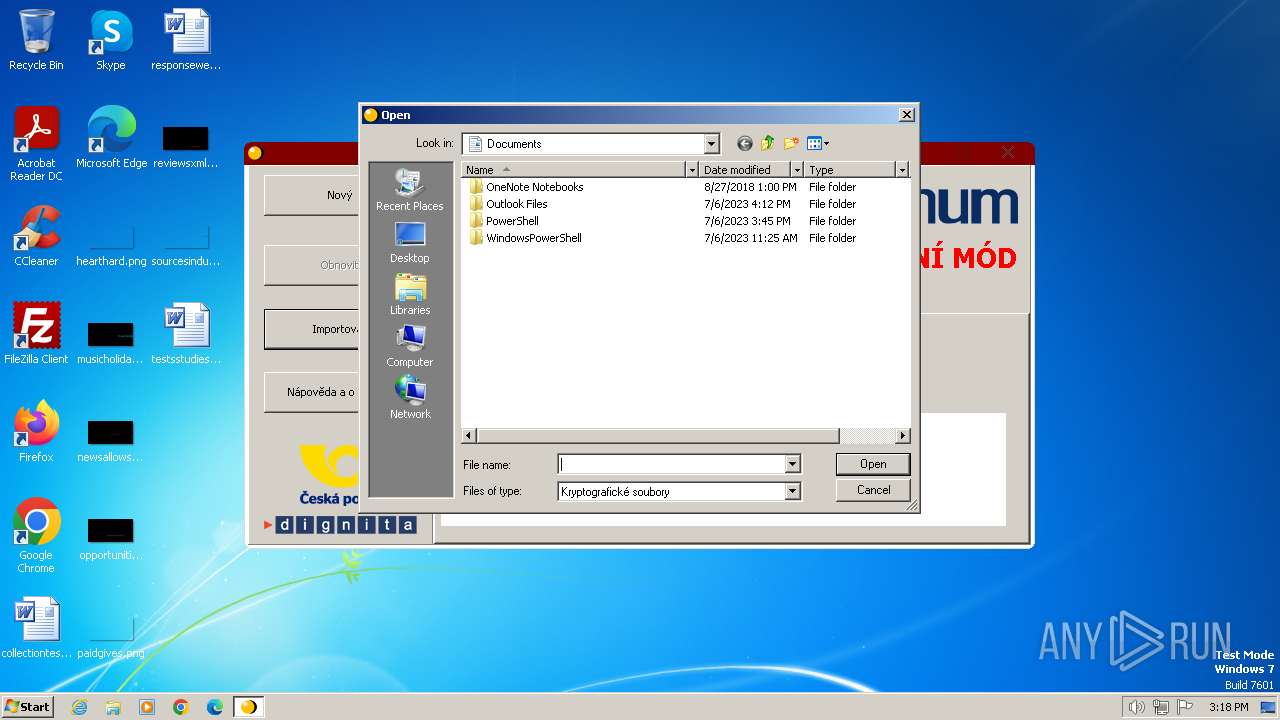The image size is (1280, 720).
Task: Open Windows Media Player from taskbar
Action: tap(147, 707)
